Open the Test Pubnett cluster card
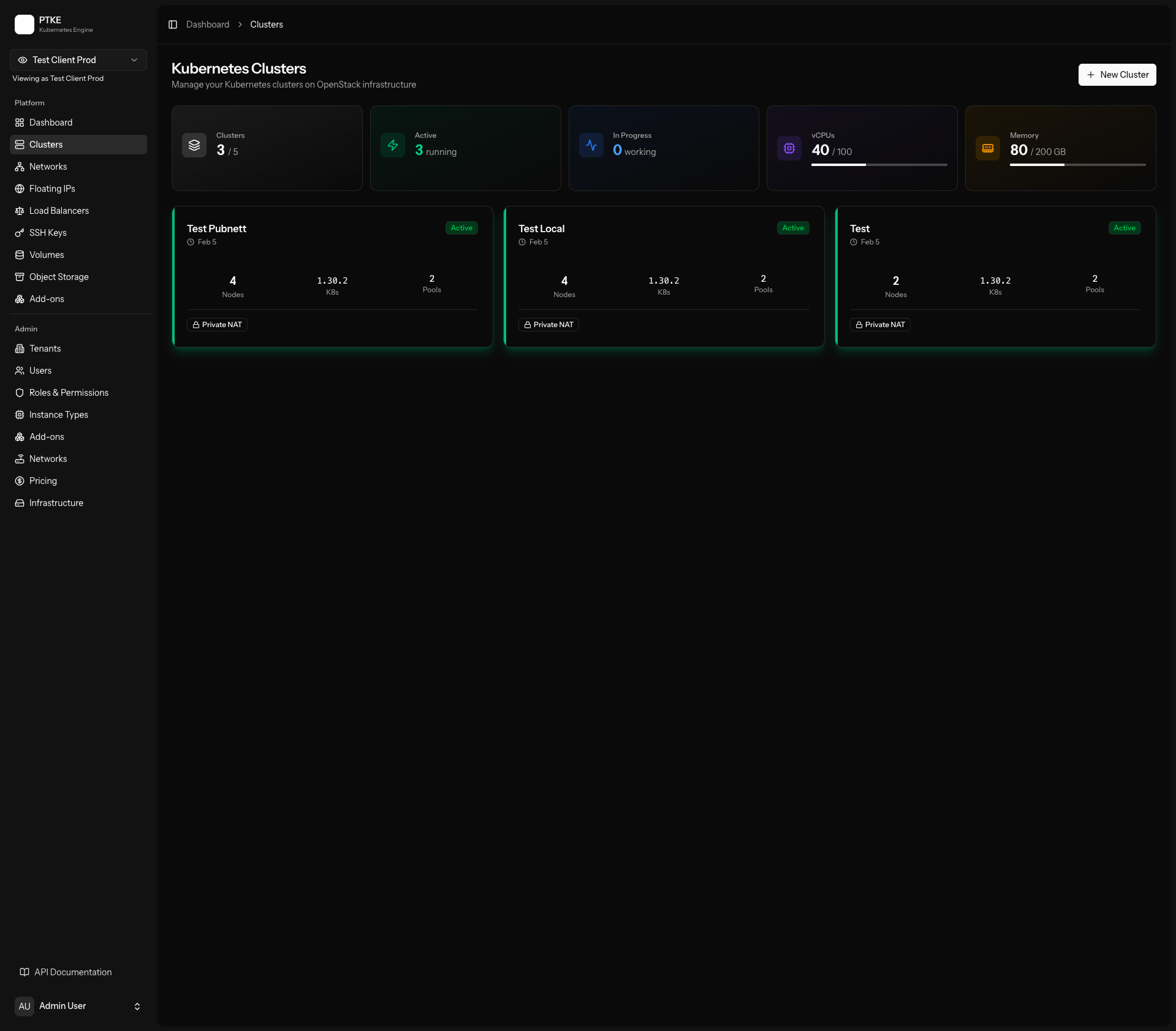This screenshot has height=1031, width=1176. (x=332, y=277)
